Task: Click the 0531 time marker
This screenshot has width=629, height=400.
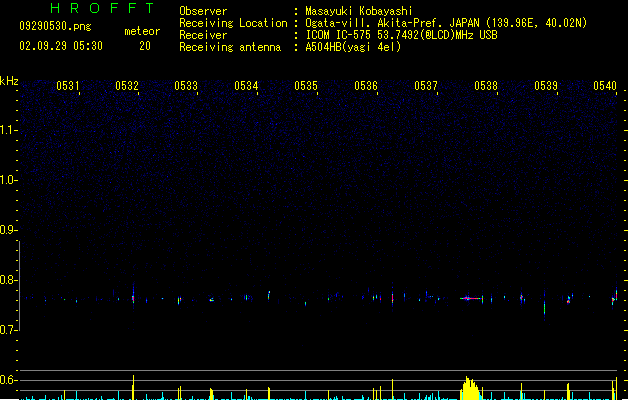Action: coord(67,86)
